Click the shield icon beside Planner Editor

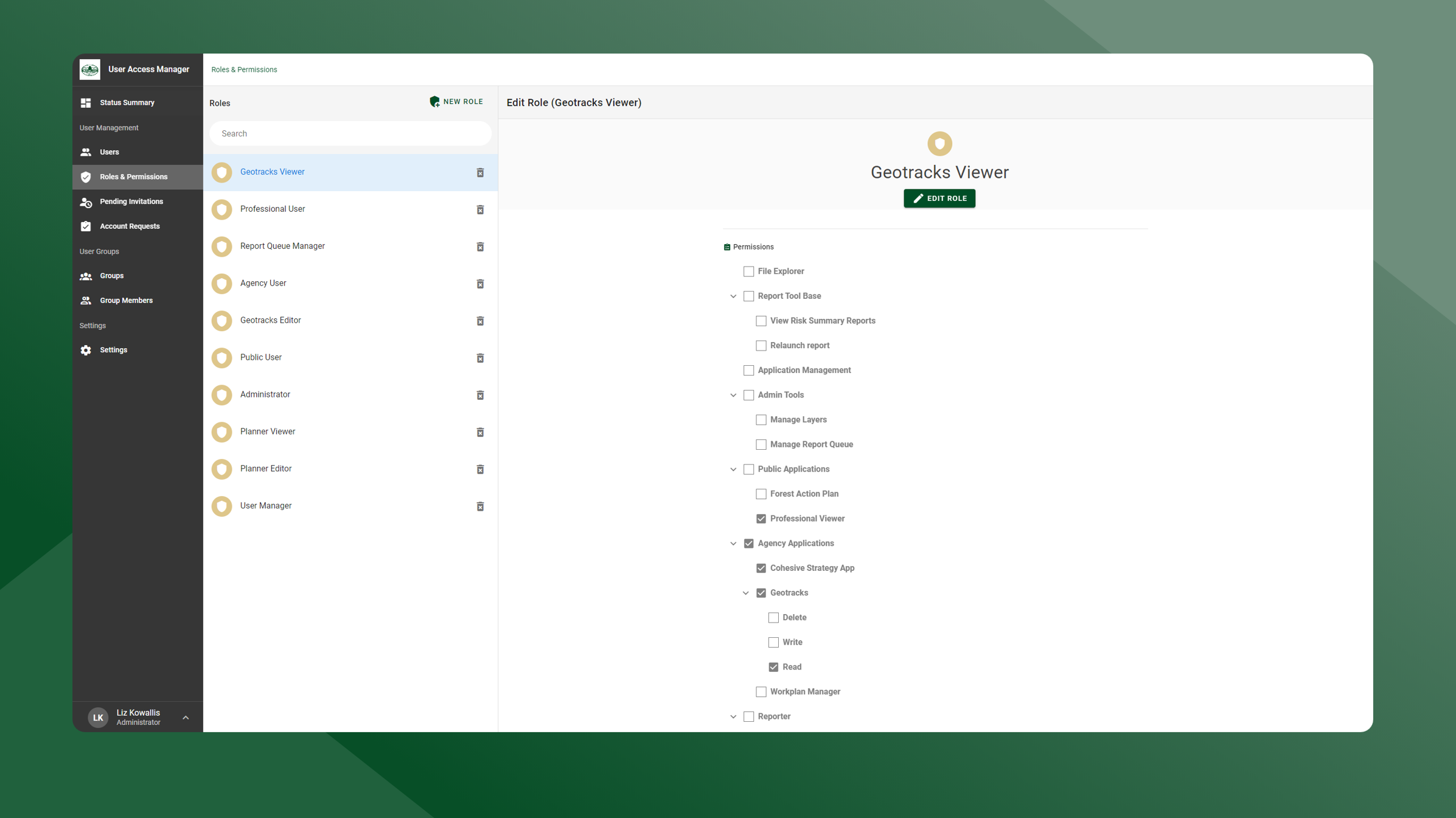tap(221, 469)
